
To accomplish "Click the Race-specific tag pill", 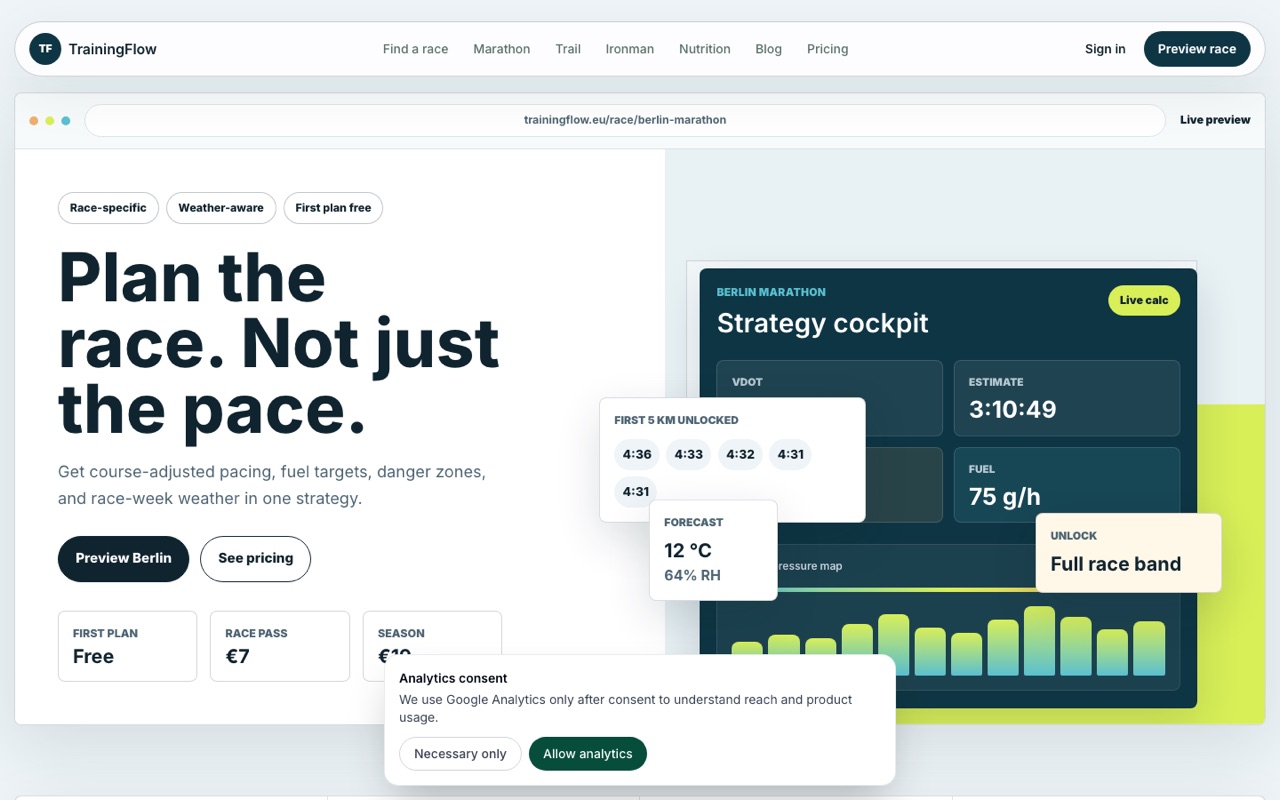I will pos(108,208).
